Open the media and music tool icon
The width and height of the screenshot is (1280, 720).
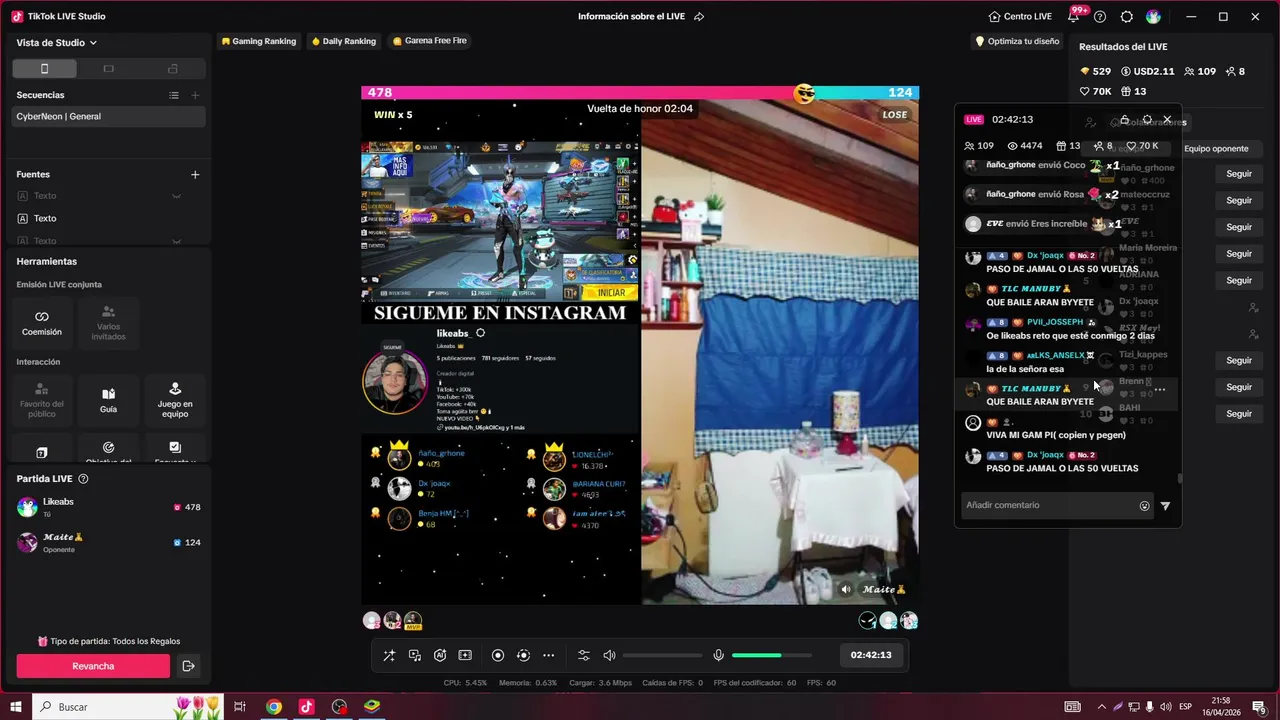click(x=415, y=655)
